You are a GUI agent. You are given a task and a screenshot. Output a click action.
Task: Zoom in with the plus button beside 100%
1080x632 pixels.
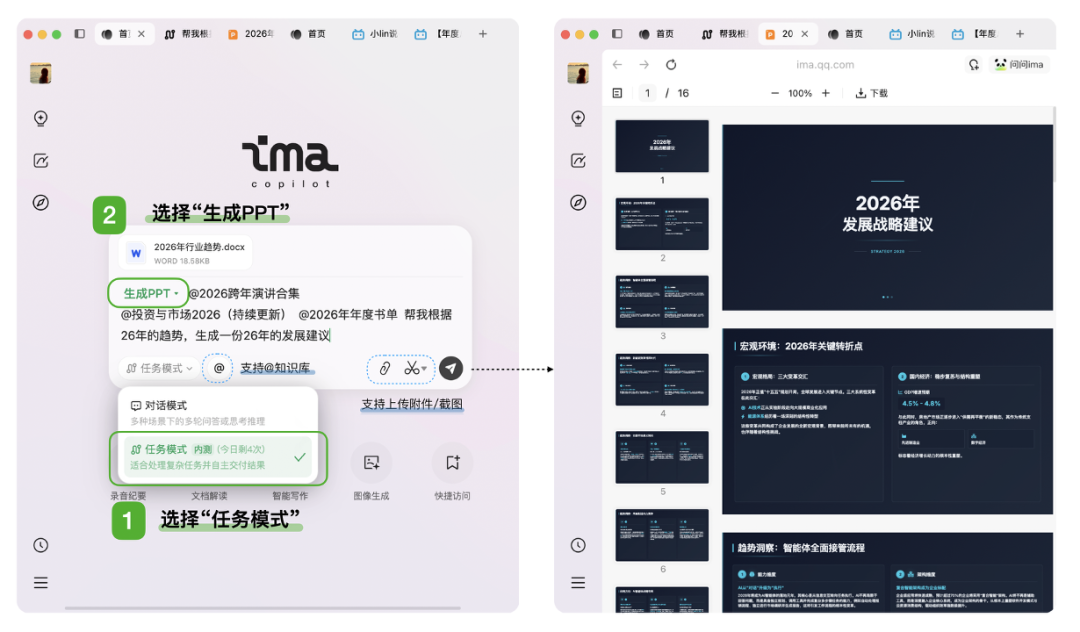825,93
